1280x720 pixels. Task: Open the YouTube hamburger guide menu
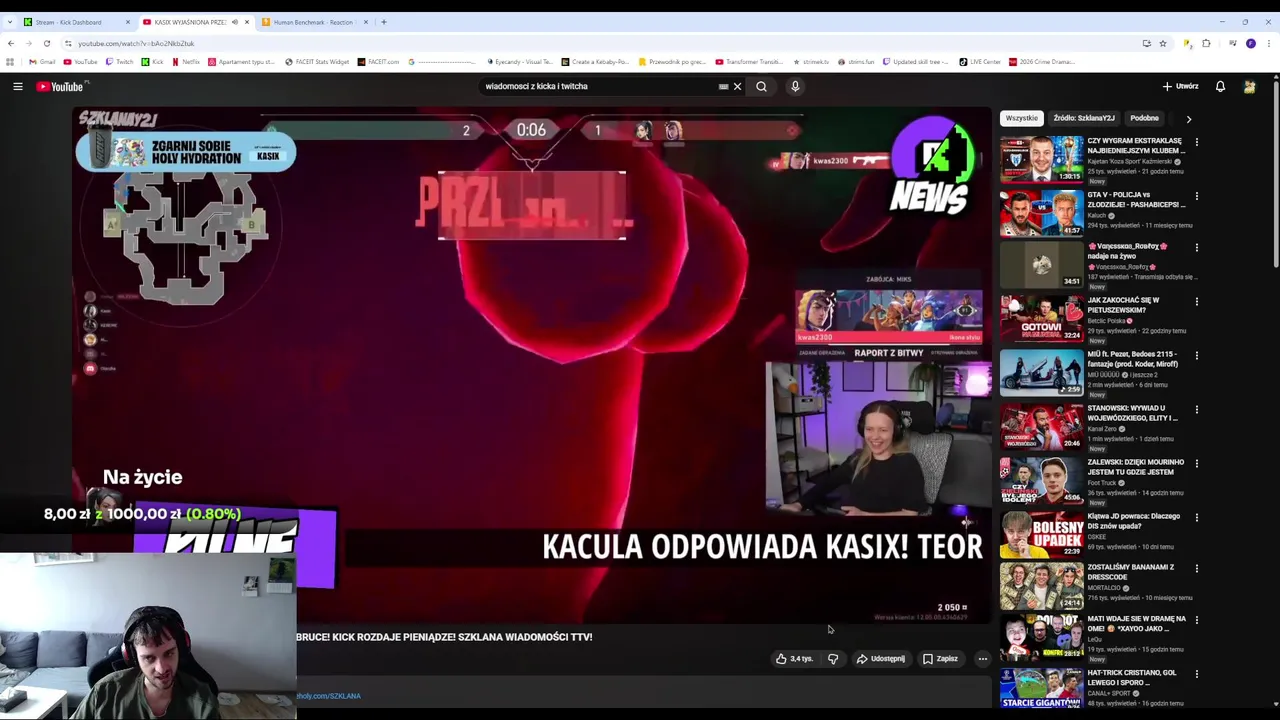coord(18,87)
